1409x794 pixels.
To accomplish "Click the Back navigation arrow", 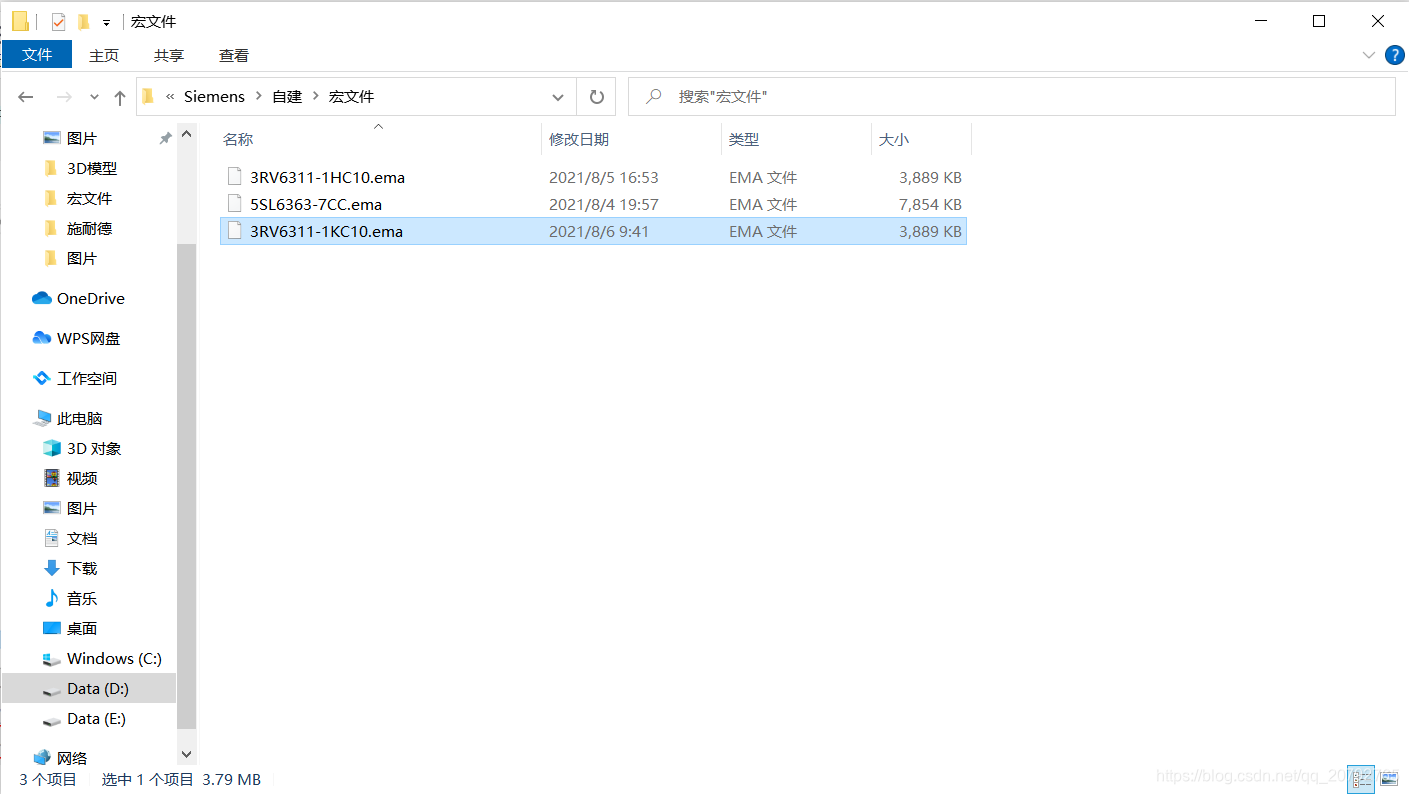I will pos(26,97).
